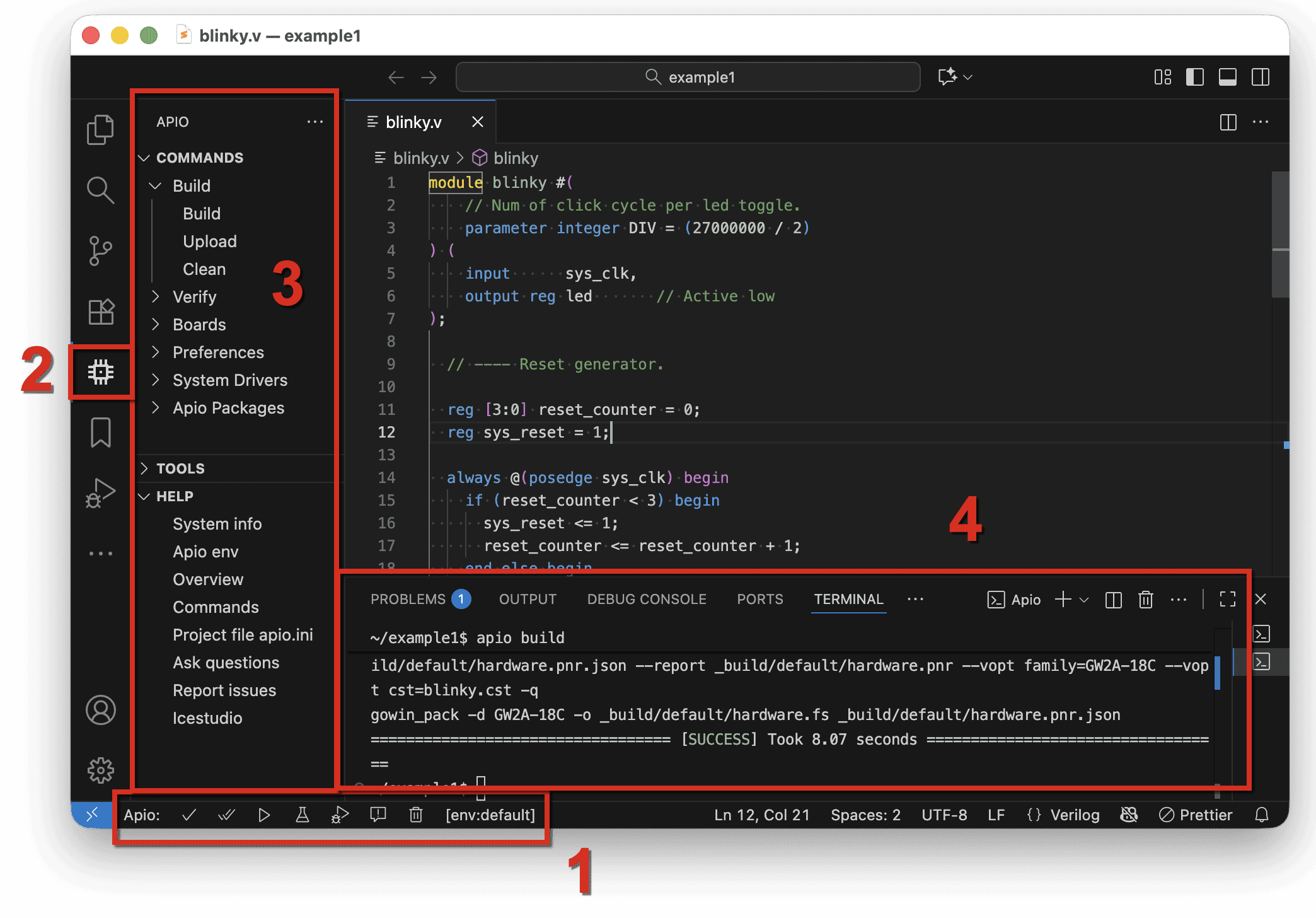1316x918 pixels.
Task: Click the [env:default] status bar item
Action: [x=490, y=815]
